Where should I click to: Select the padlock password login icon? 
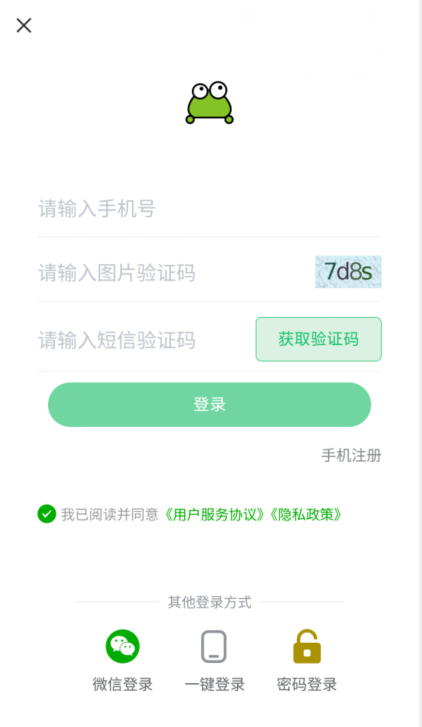coord(307,646)
